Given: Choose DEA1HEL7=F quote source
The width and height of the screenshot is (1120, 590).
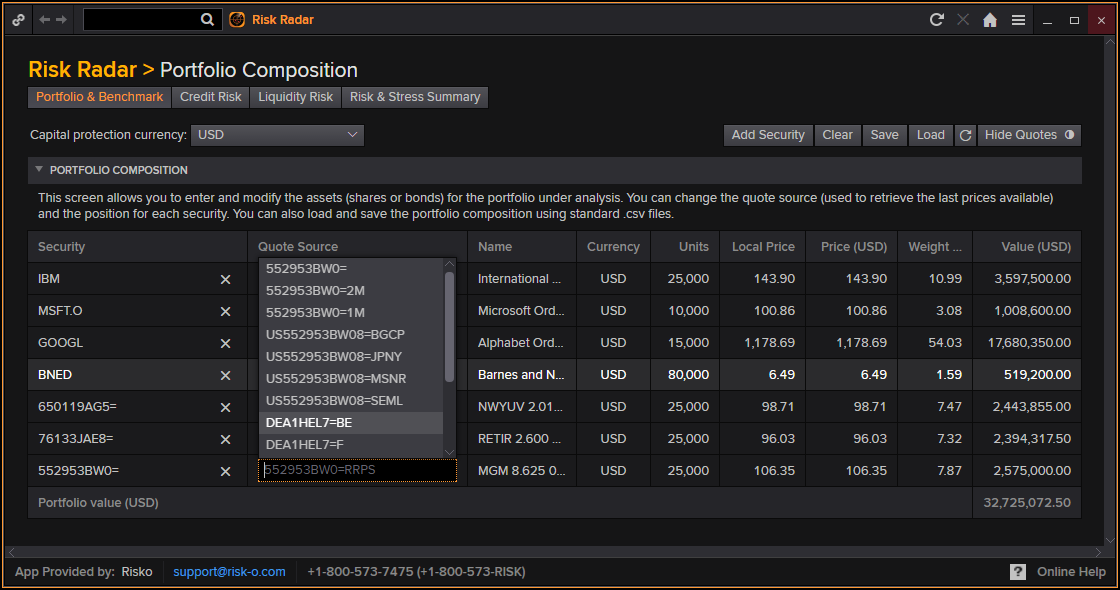Looking at the screenshot, I should point(351,444).
